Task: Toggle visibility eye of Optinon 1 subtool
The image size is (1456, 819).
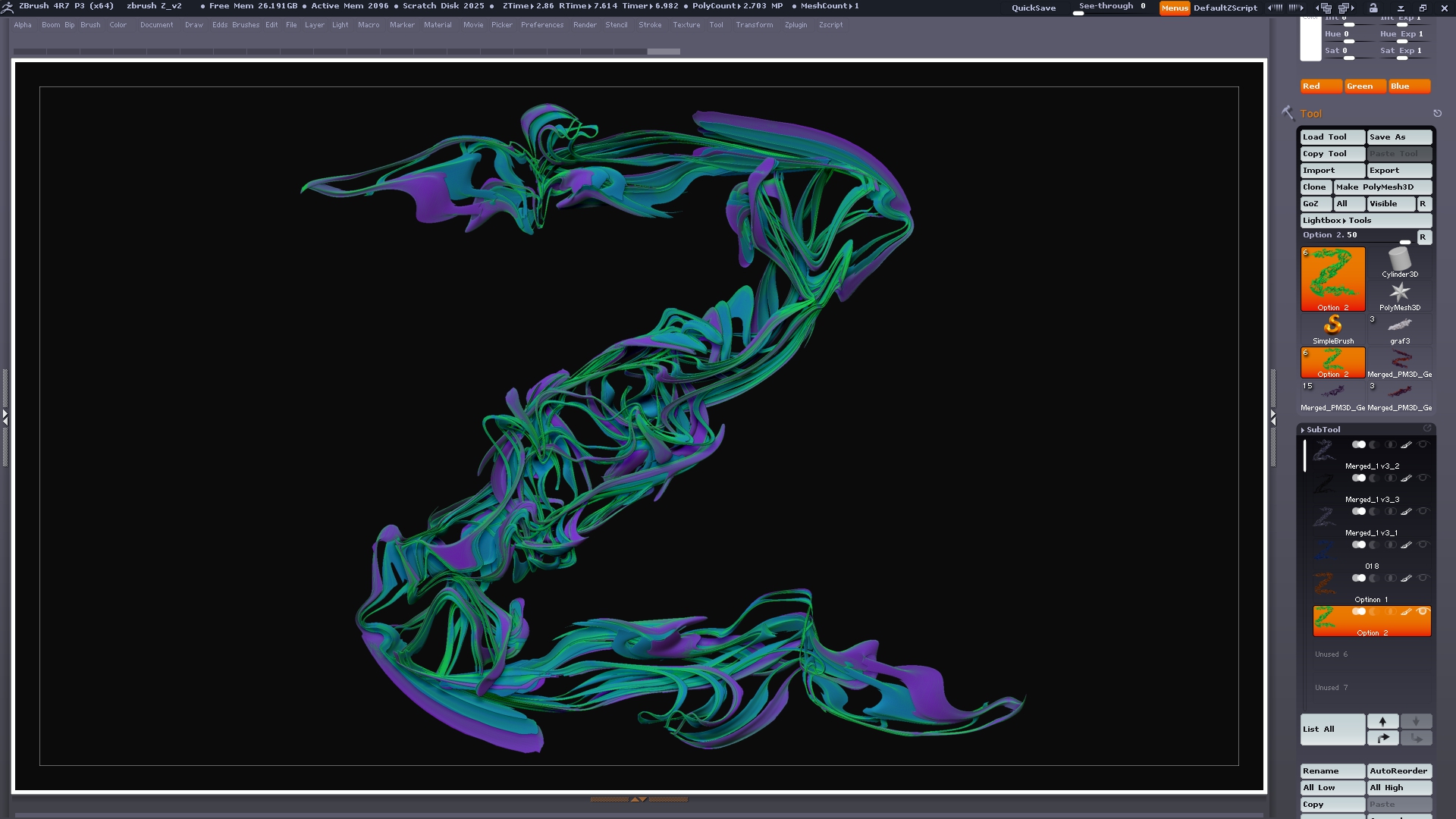Action: point(1423,578)
